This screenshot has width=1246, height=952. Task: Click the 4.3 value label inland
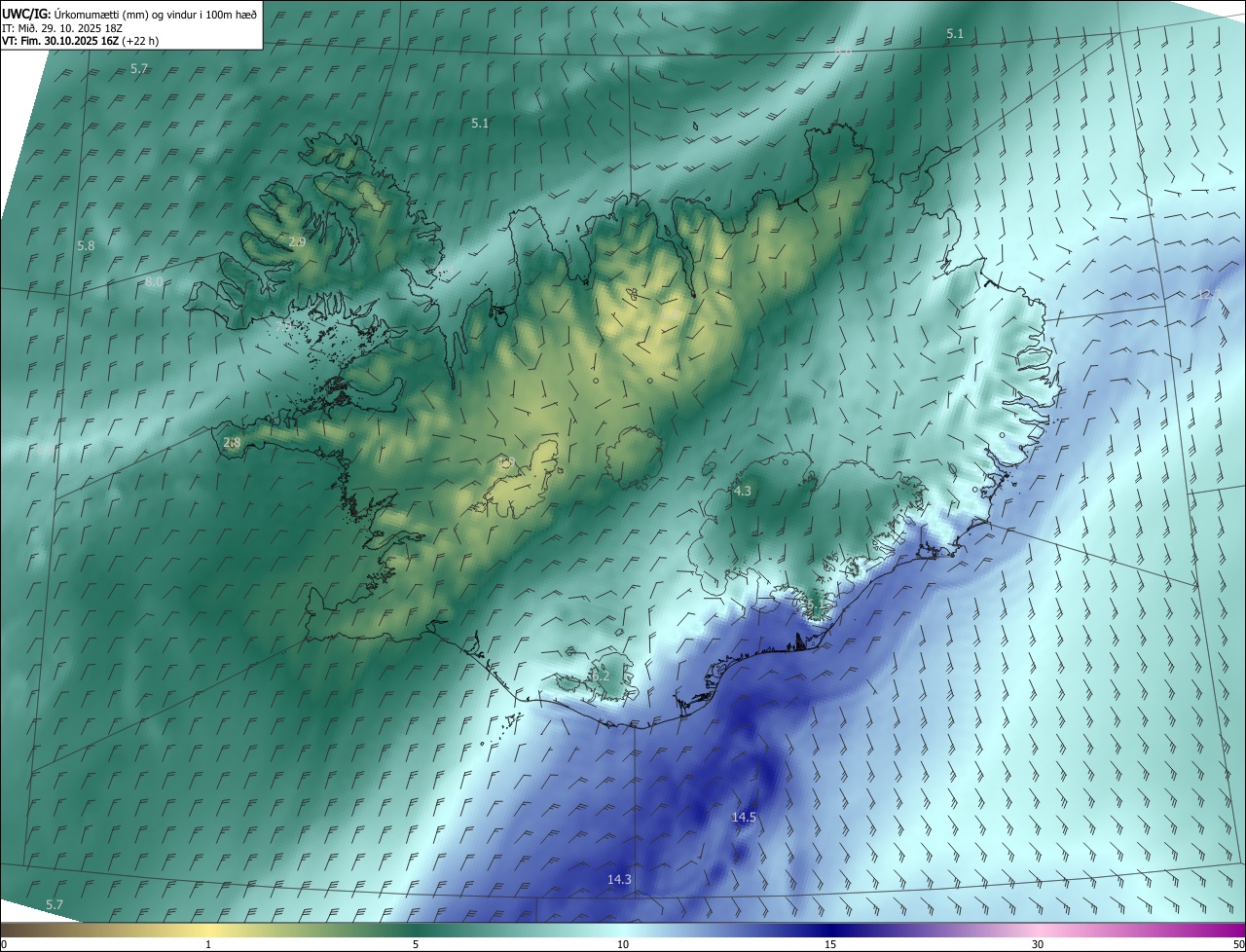coord(742,491)
